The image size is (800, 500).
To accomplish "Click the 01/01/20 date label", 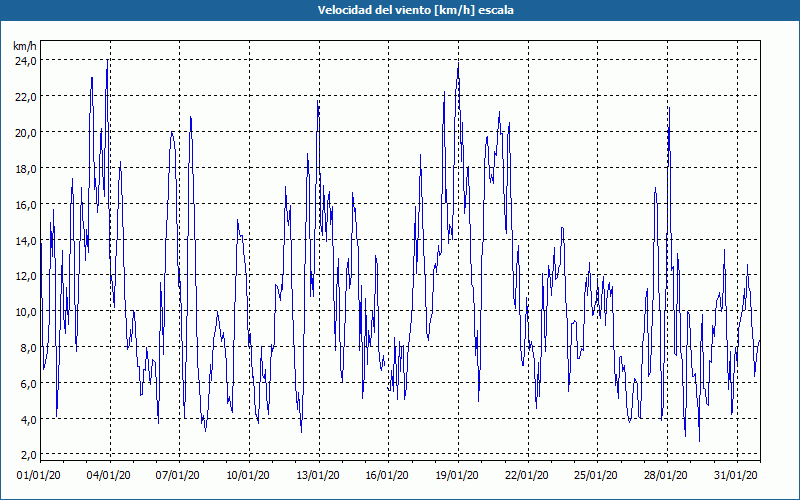I will 39,475.
